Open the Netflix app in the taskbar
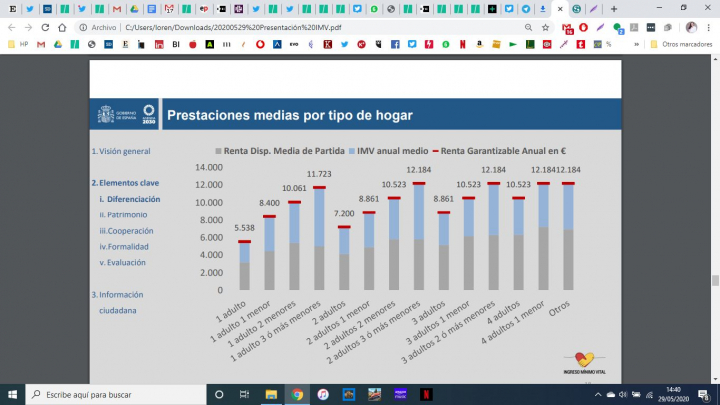This screenshot has width=720, height=405. coord(426,394)
